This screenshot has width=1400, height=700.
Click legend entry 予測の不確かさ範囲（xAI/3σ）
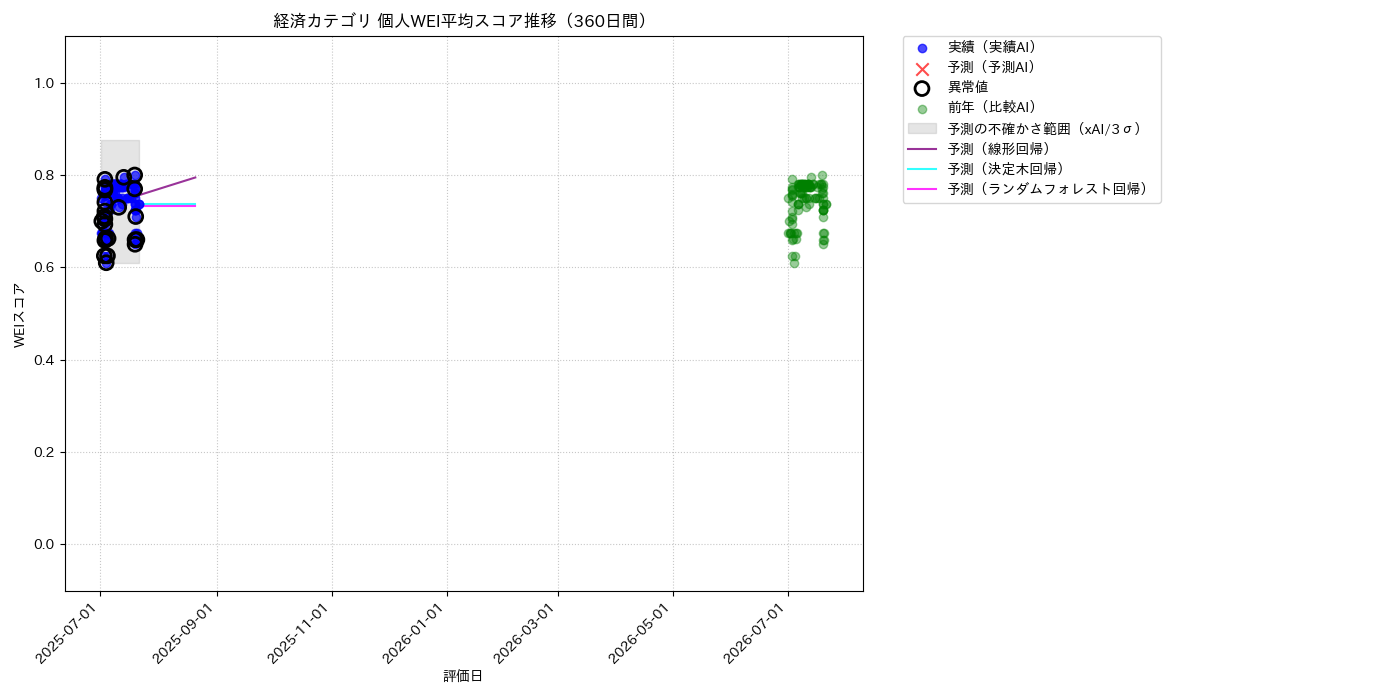pos(1045,128)
